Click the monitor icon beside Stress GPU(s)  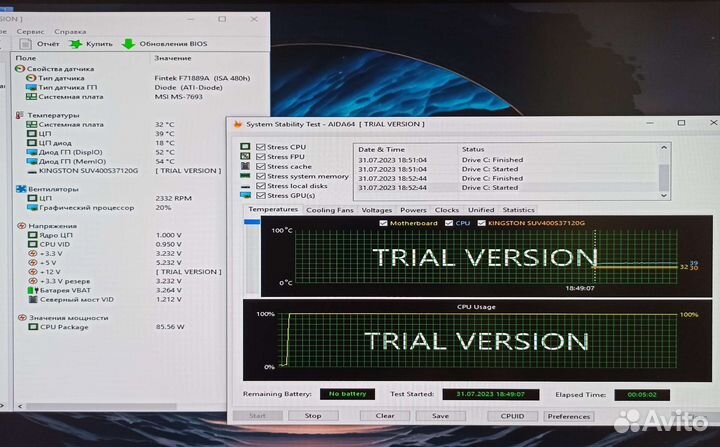click(x=246, y=195)
